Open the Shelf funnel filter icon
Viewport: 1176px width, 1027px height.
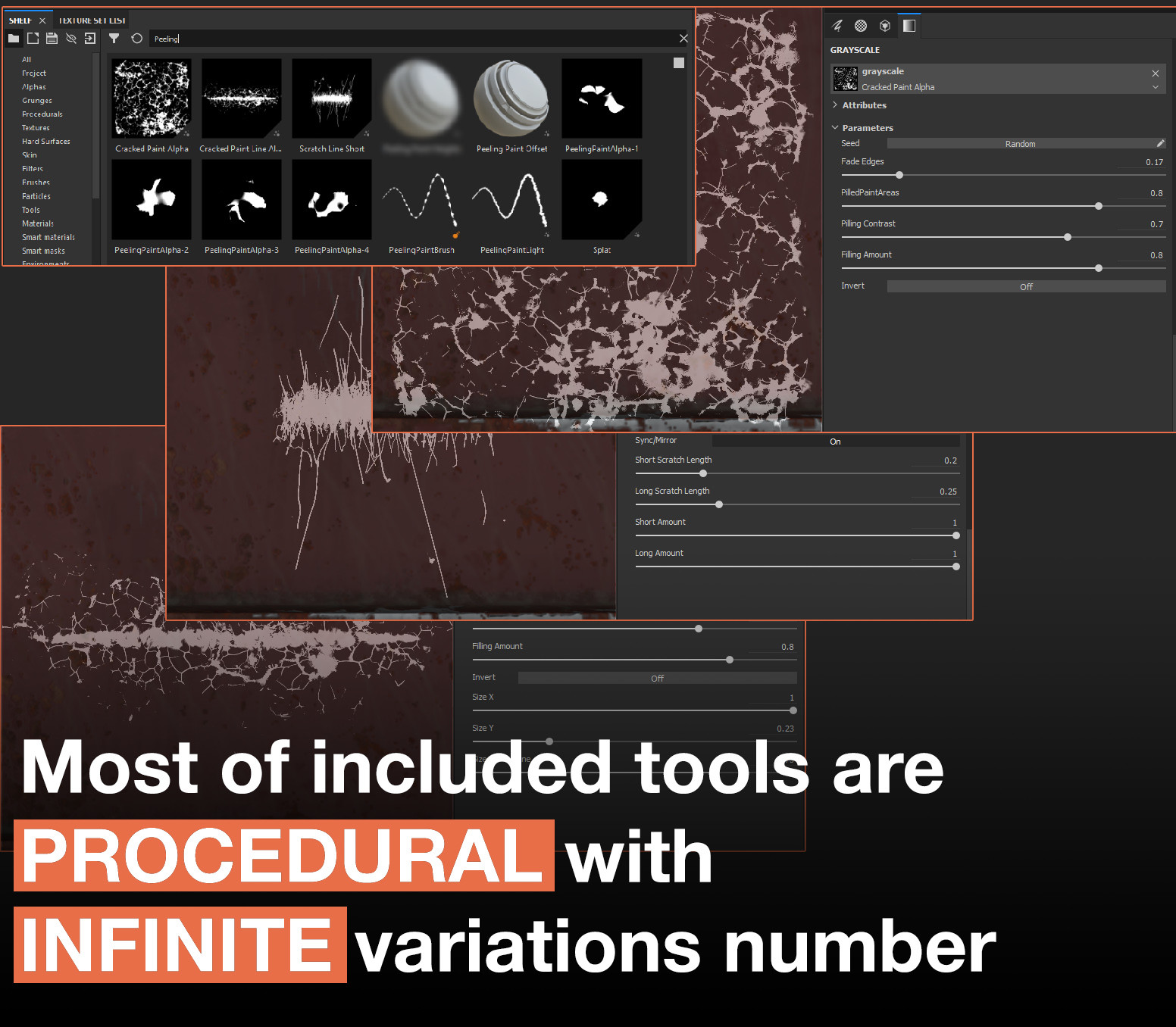(x=114, y=38)
